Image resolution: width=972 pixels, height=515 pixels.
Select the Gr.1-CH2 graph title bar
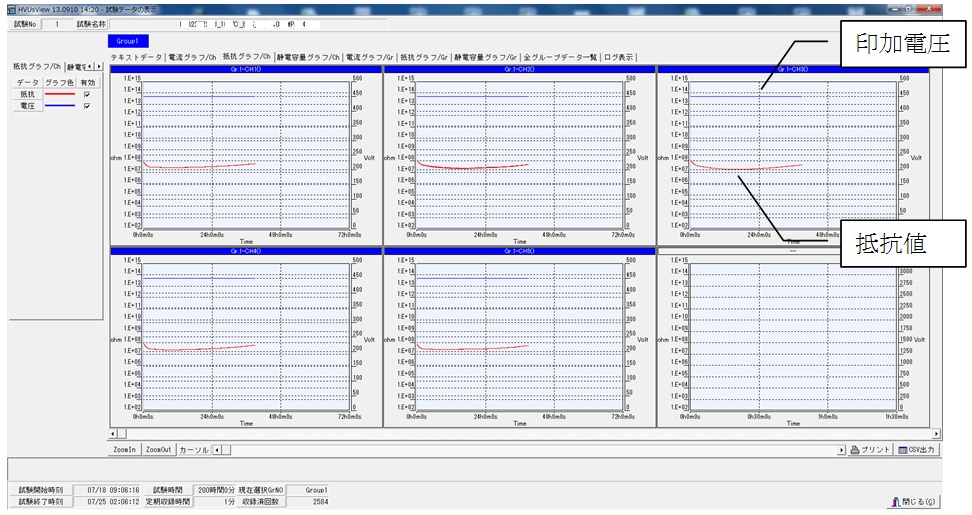pos(519,69)
